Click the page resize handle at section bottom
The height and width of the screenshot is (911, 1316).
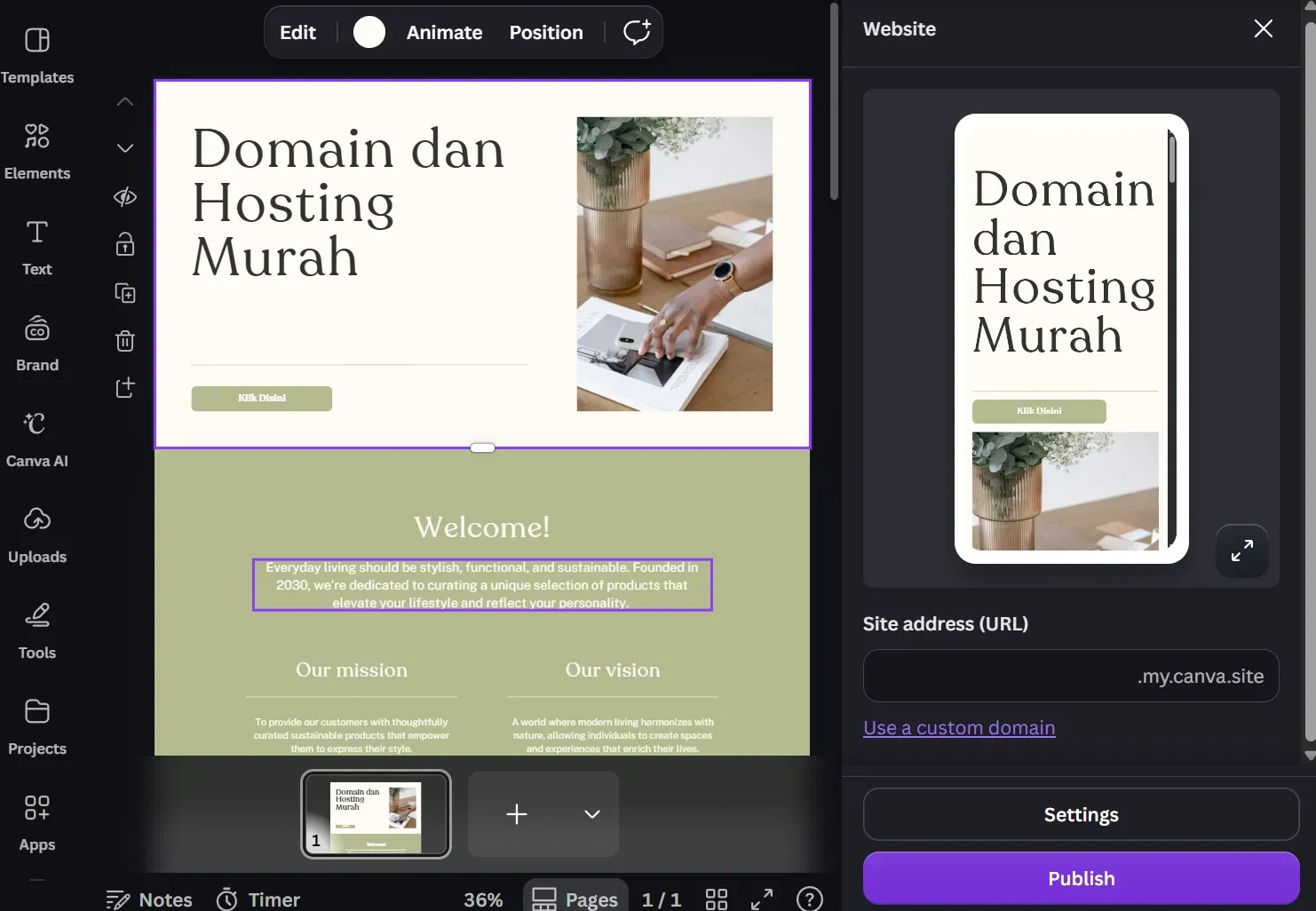[482, 448]
